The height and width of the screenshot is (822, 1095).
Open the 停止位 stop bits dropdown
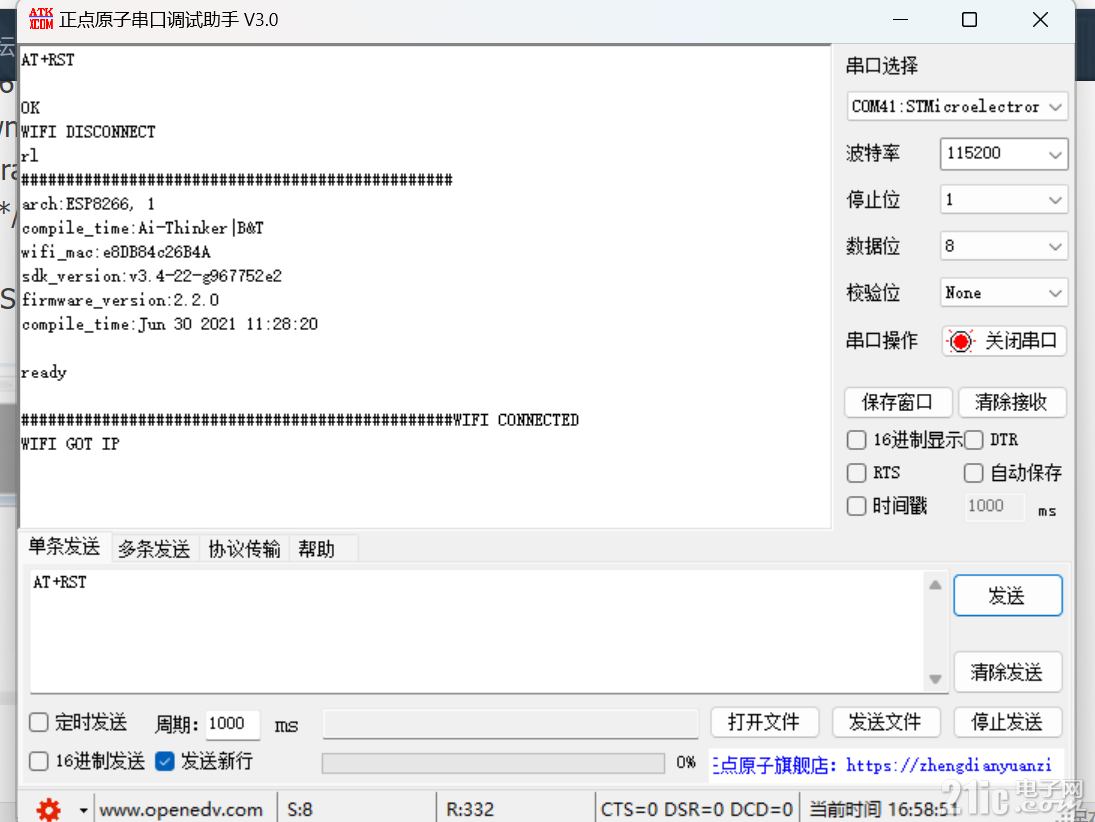(x=1004, y=200)
